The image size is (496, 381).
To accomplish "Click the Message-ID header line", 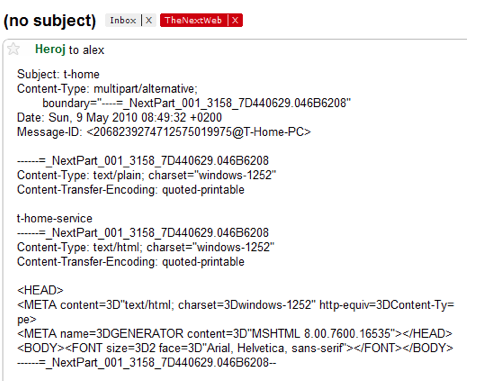I will (164, 132).
